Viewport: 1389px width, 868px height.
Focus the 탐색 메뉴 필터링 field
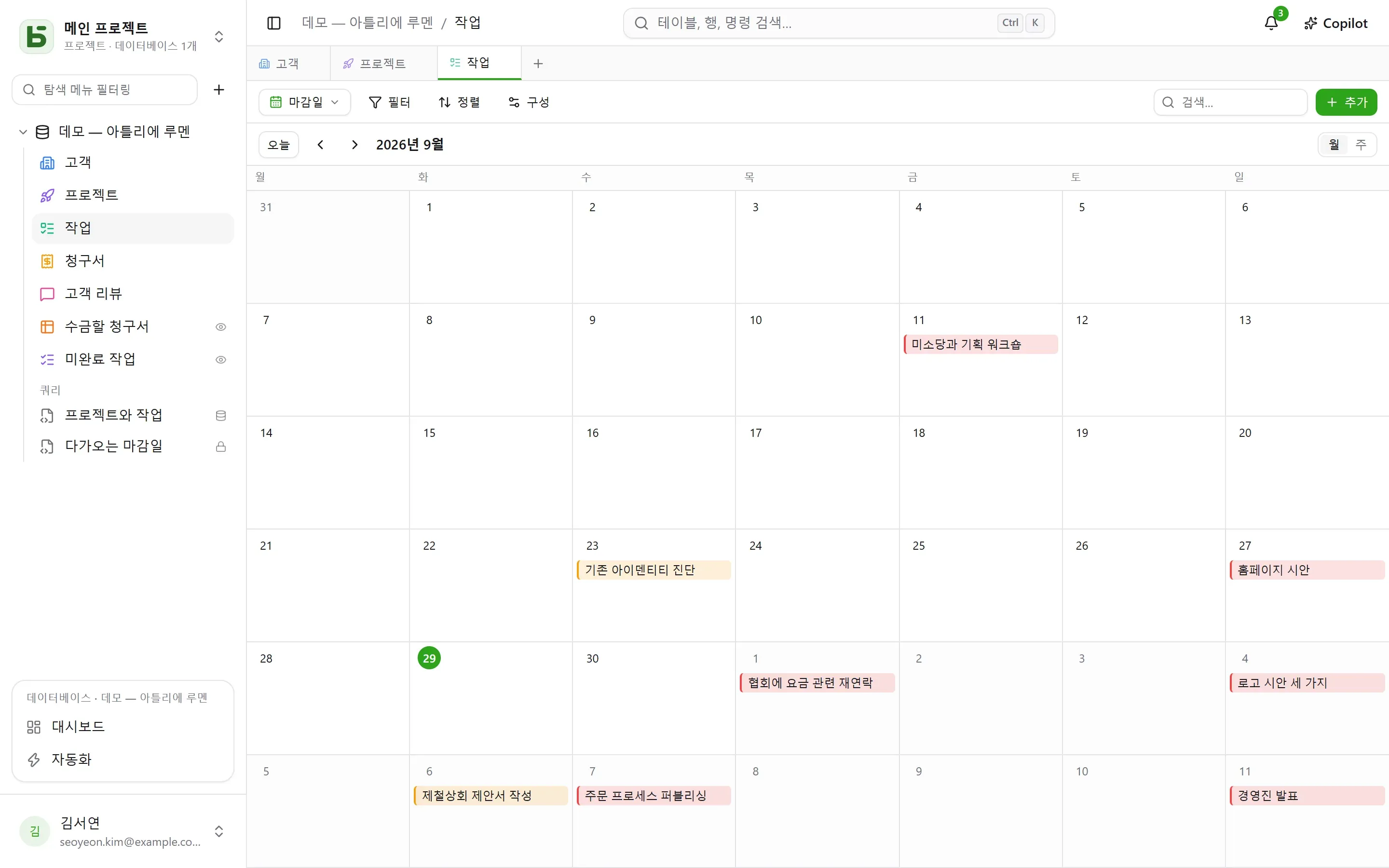click(x=105, y=90)
